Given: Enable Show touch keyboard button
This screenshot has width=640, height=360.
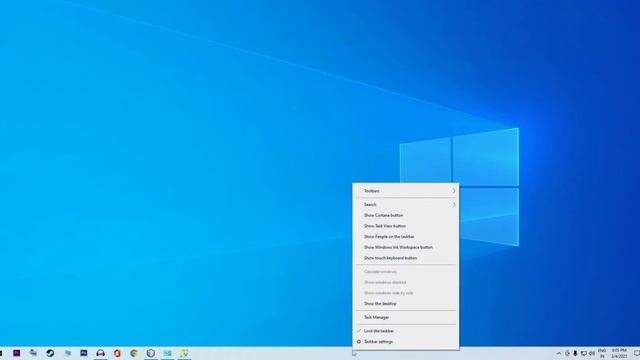Looking at the screenshot, I should tap(406, 258).
